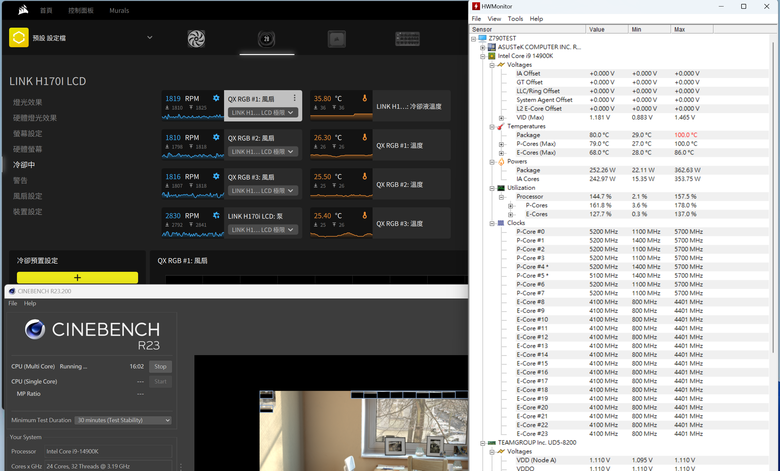This screenshot has height=471, width=780.
Task: Collapse the Processor utilization node
Action: (x=501, y=197)
